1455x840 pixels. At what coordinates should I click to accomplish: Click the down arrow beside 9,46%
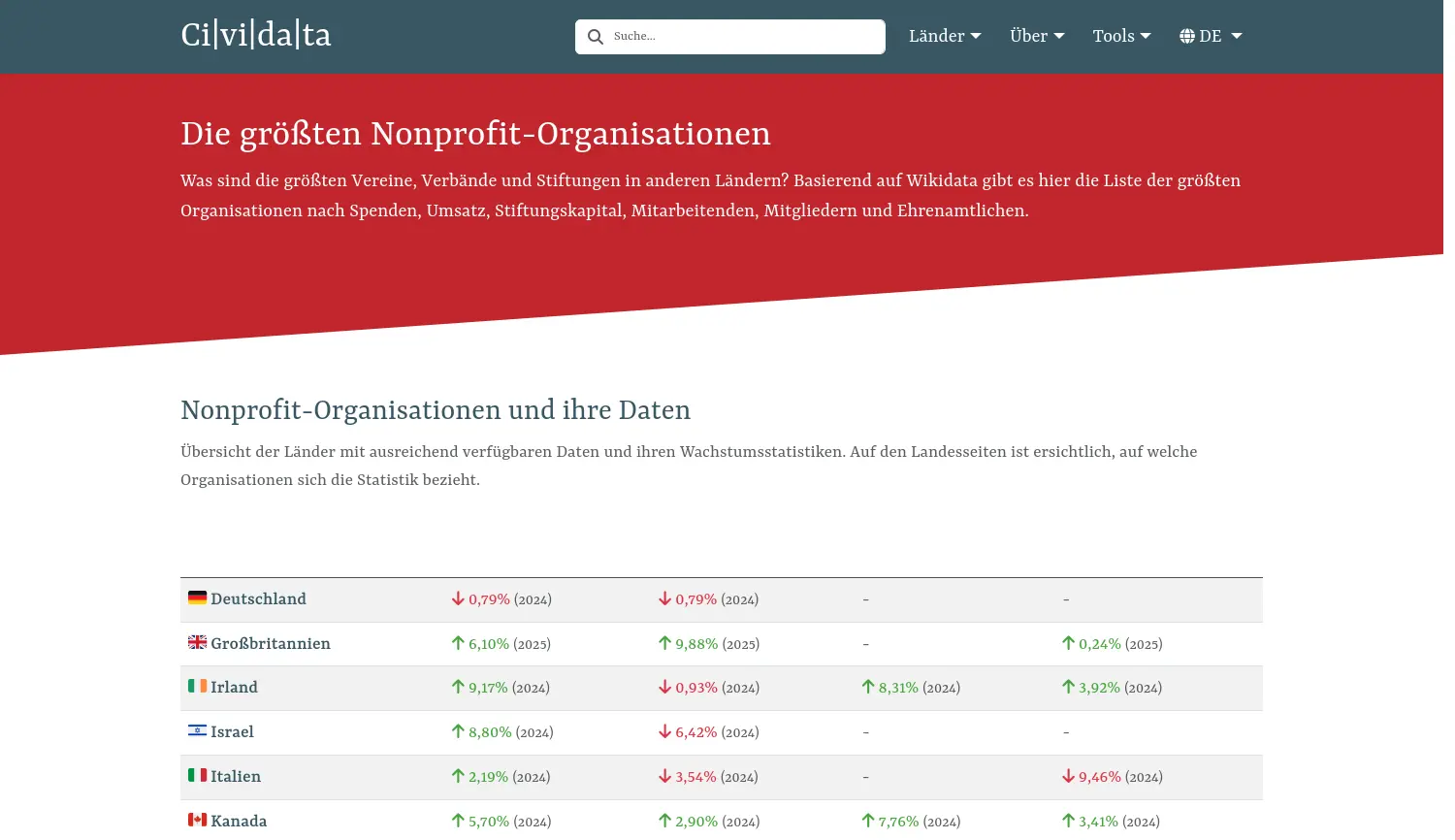click(1068, 776)
